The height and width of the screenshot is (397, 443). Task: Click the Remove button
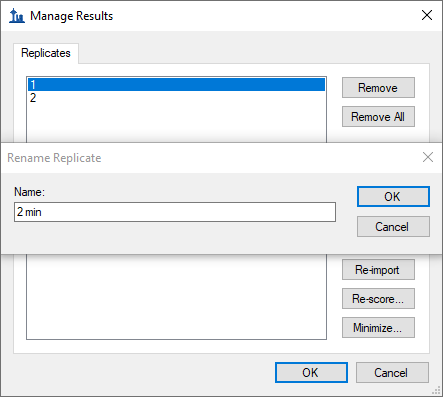(378, 88)
